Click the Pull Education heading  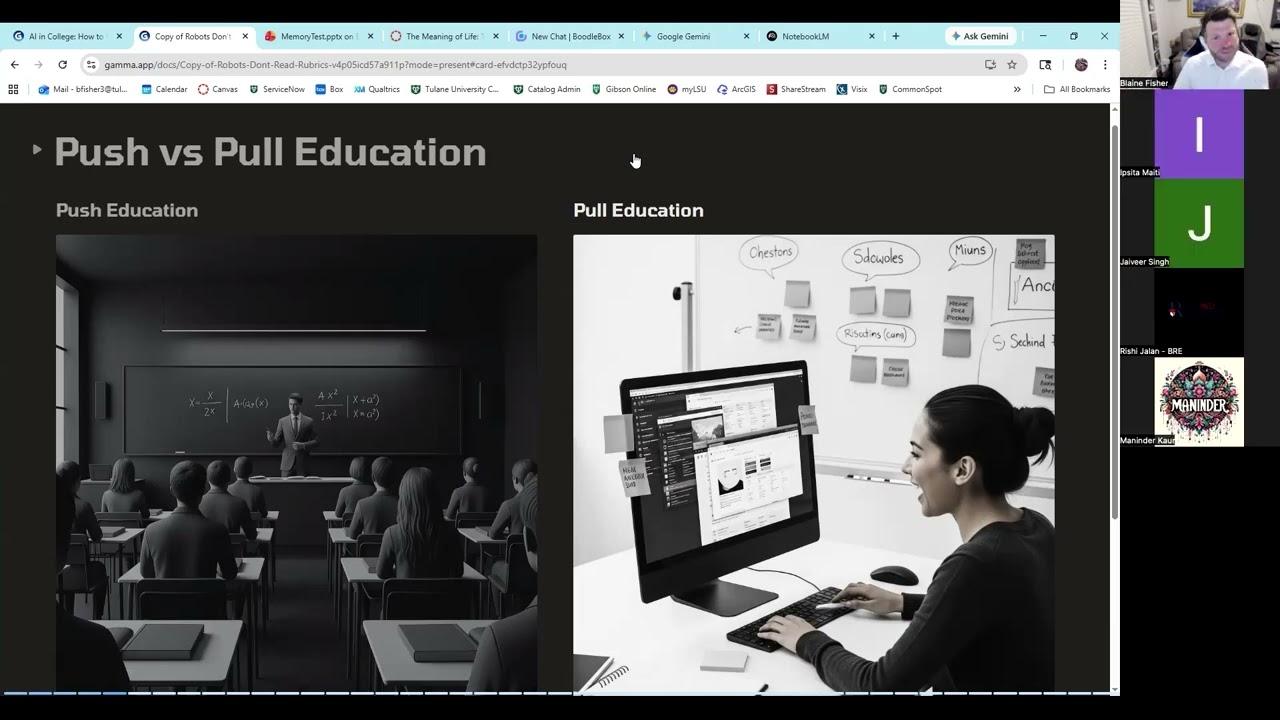click(x=638, y=210)
